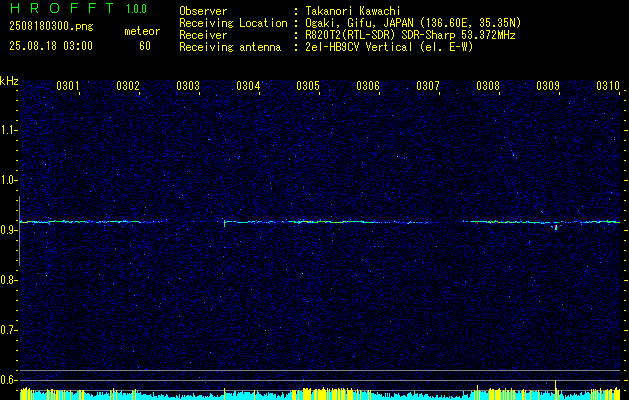Click the kHz axis unit label
629x400 pixels.
point(9,81)
